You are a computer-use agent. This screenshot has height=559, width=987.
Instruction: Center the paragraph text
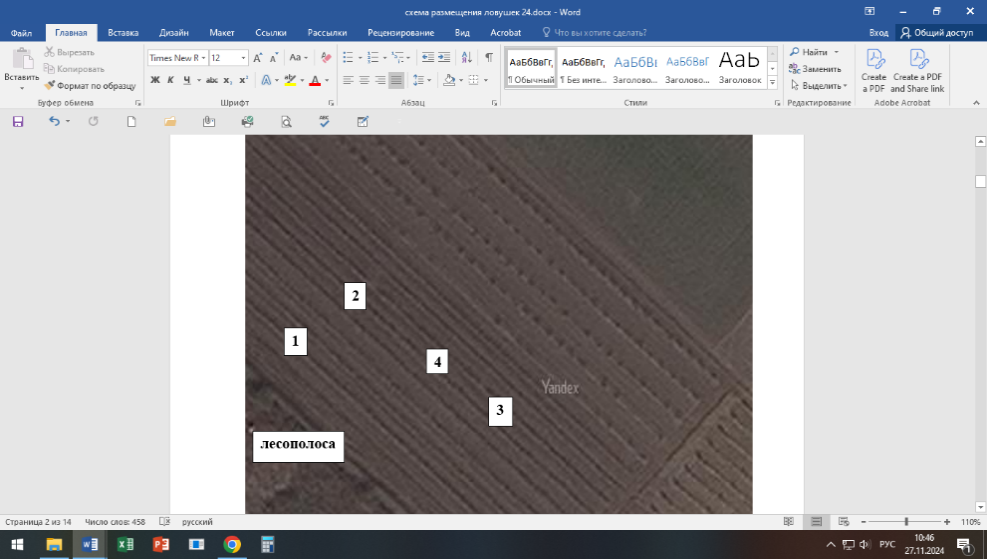(x=364, y=80)
